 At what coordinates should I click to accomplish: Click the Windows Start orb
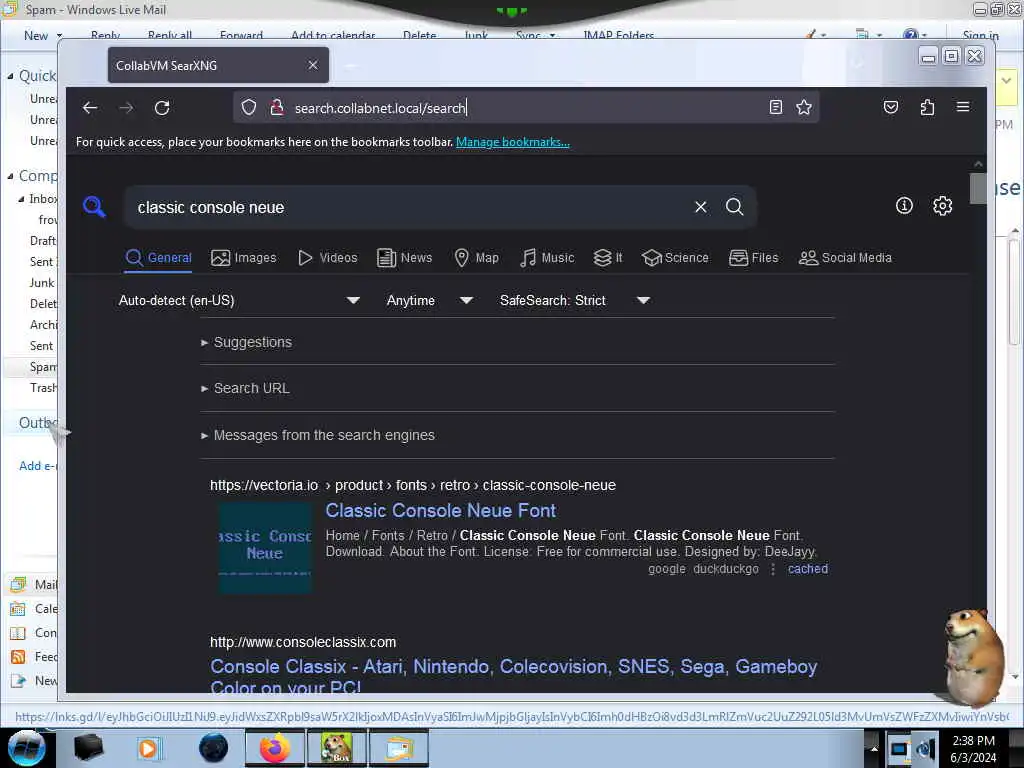click(x=26, y=748)
